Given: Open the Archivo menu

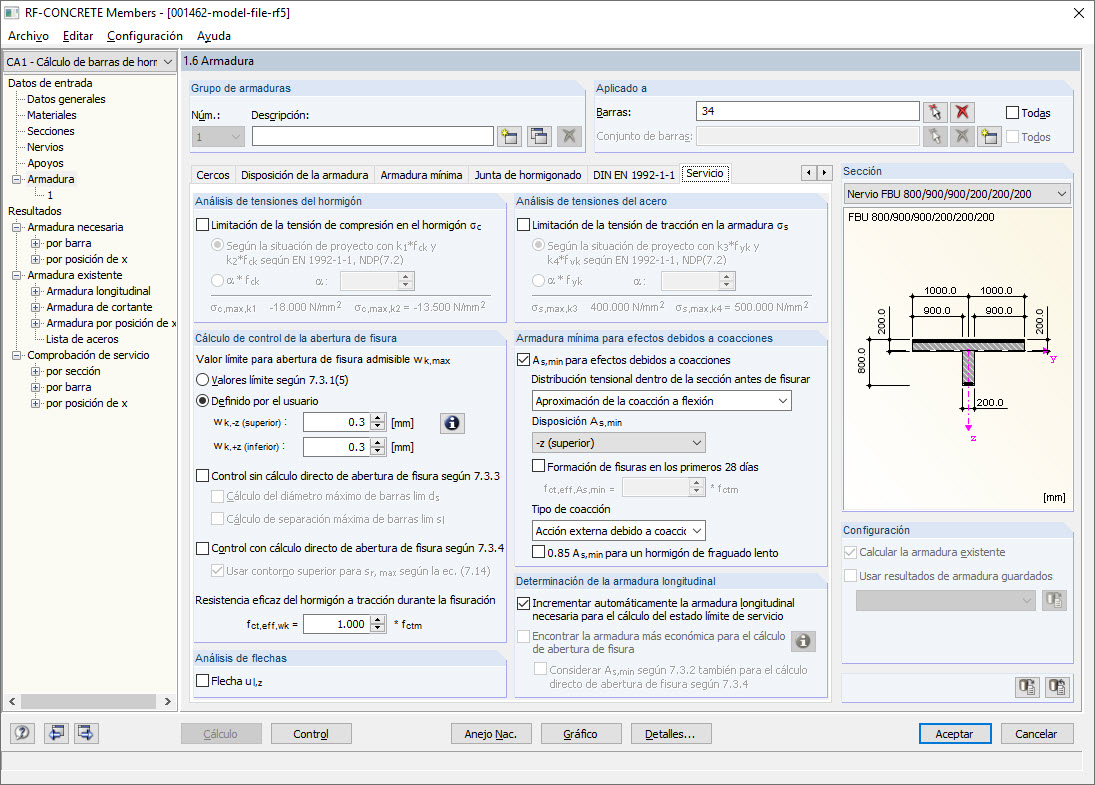Looking at the screenshot, I should click(x=29, y=36).
